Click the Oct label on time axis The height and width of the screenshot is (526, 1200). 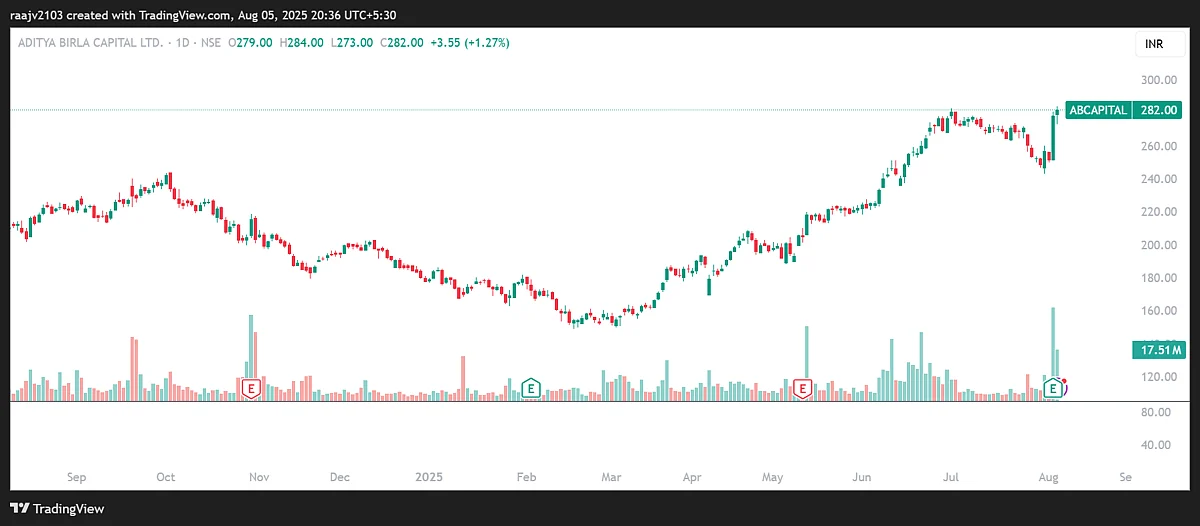[166, 477]
